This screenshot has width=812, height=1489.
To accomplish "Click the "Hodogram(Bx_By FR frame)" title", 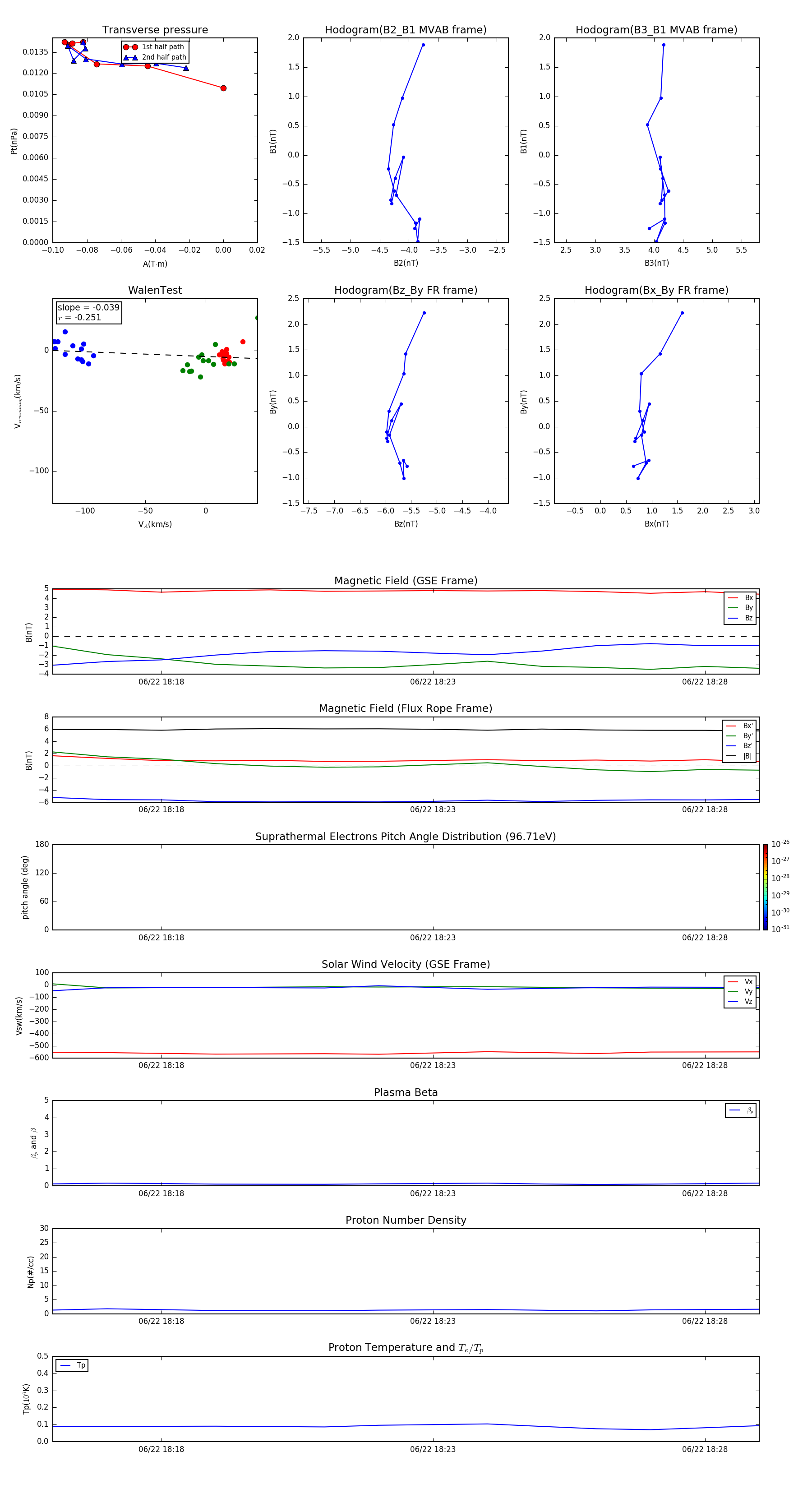I will (x=656, y=290).
